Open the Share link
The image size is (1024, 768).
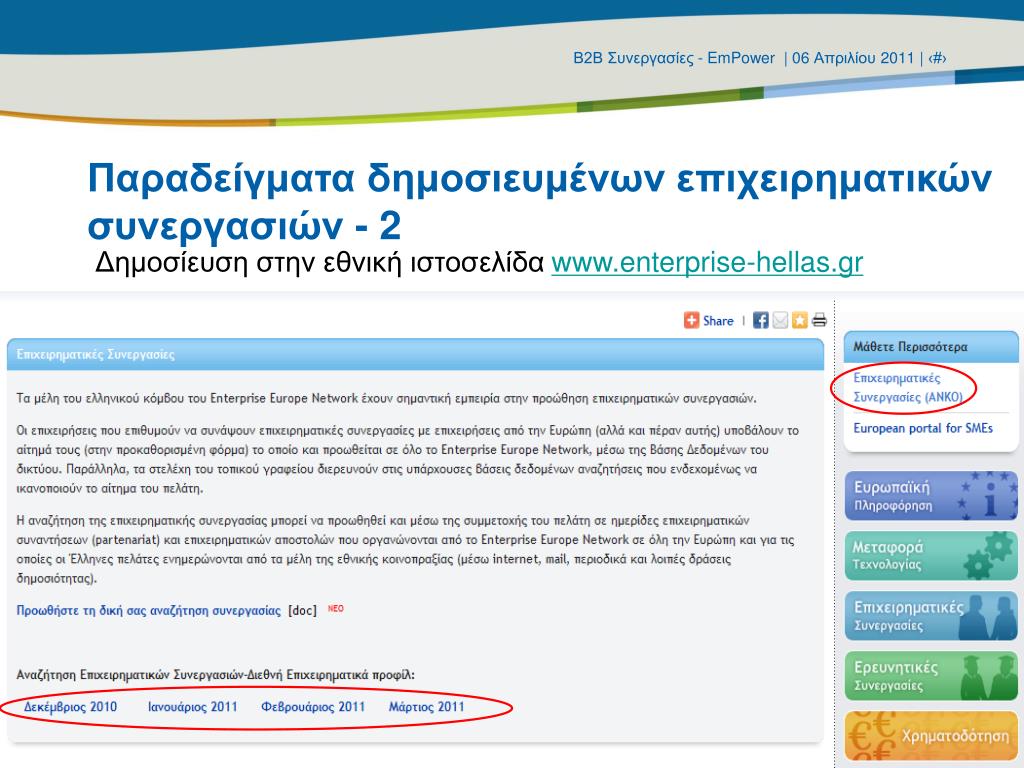click(718, 321)
